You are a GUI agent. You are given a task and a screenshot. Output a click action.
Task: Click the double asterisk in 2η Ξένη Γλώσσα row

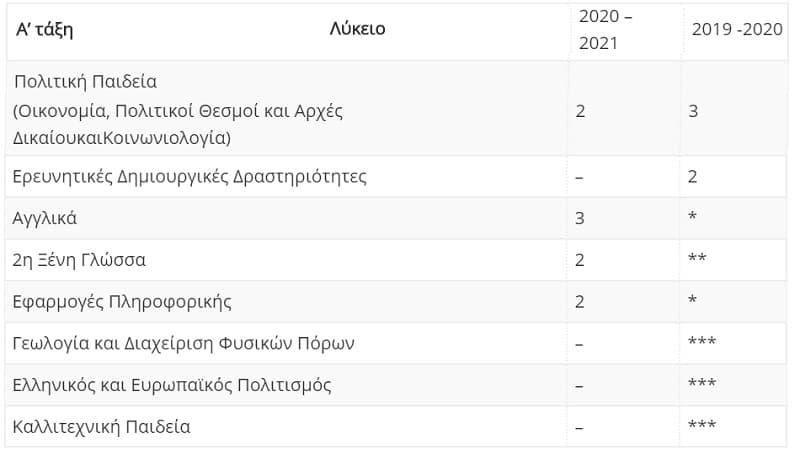click(x=697, y=258)
